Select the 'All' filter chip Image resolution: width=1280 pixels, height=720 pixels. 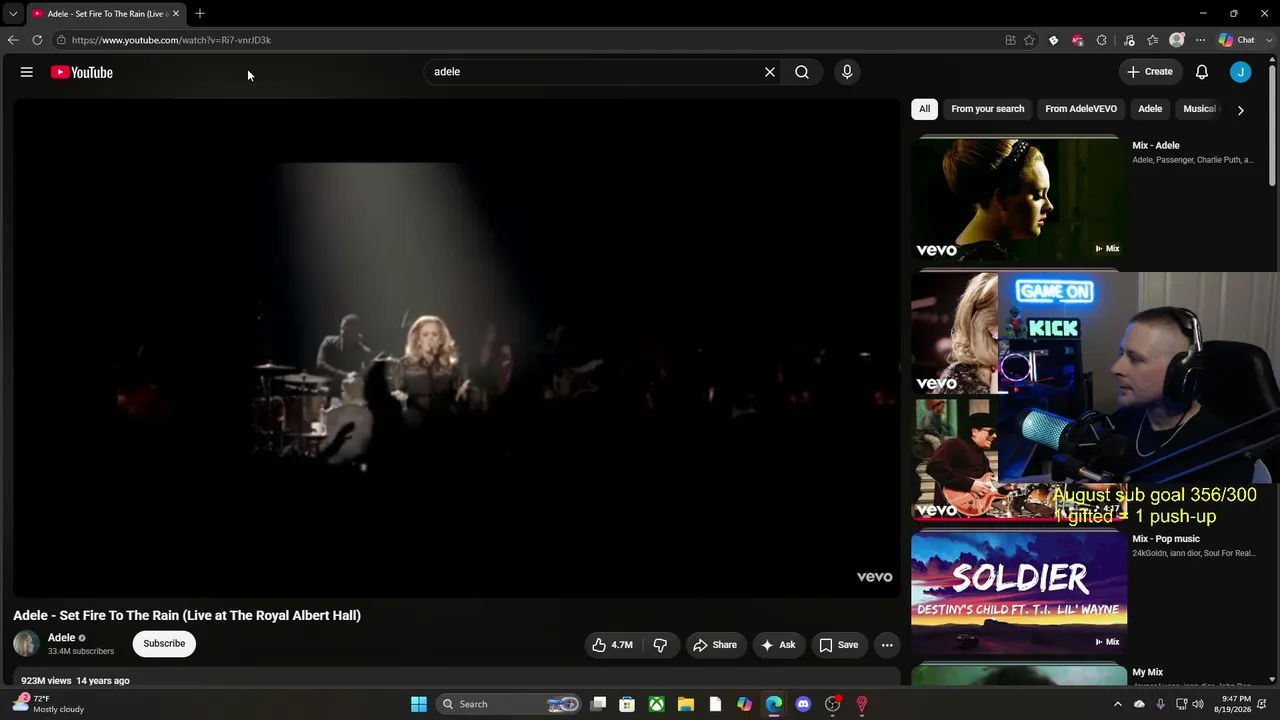point(924,109)
